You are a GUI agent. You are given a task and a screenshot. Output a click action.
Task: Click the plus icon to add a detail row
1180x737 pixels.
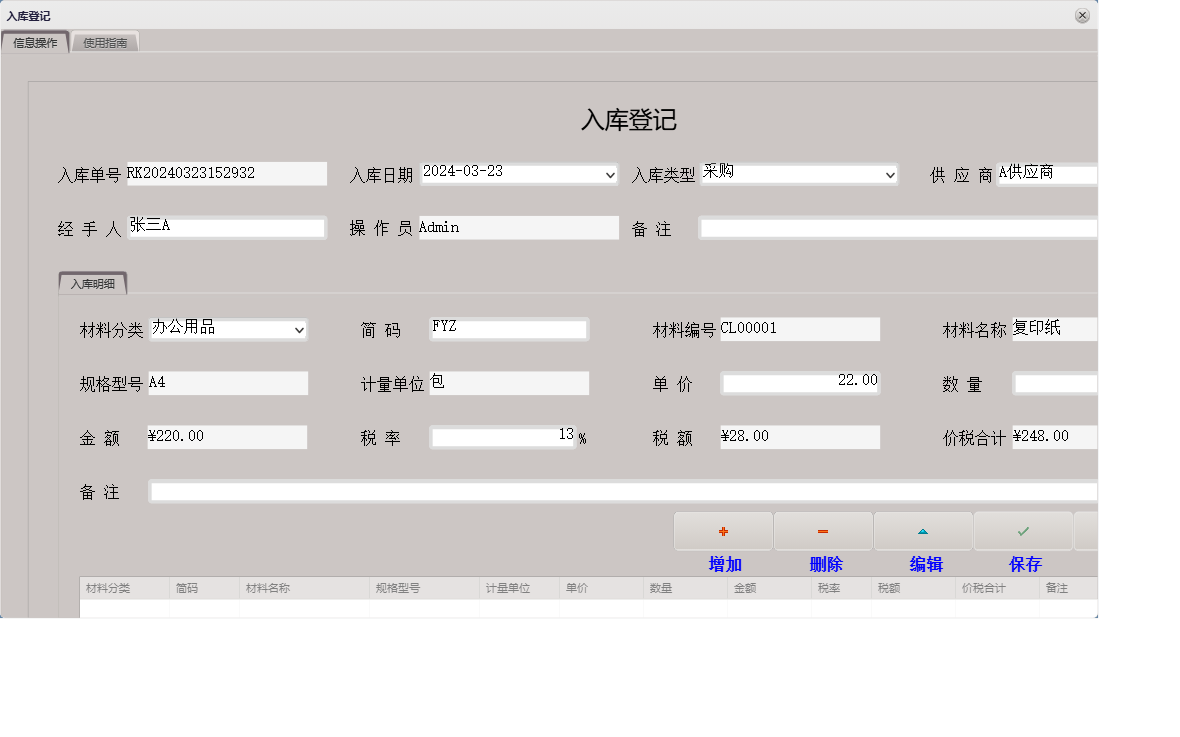point(722,530)
